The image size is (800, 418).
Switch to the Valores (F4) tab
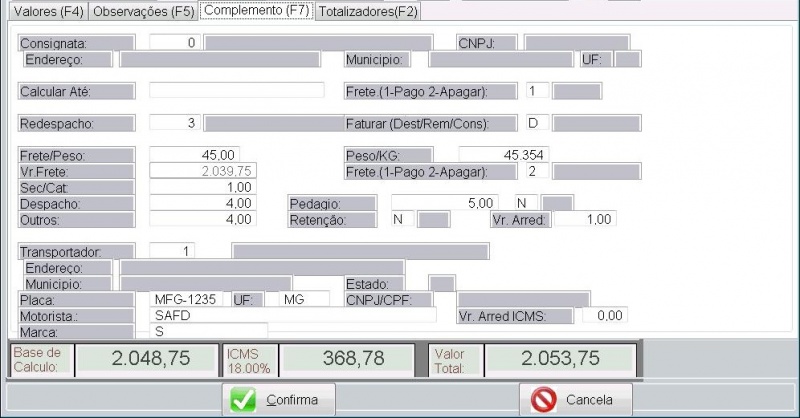point(44,12)
